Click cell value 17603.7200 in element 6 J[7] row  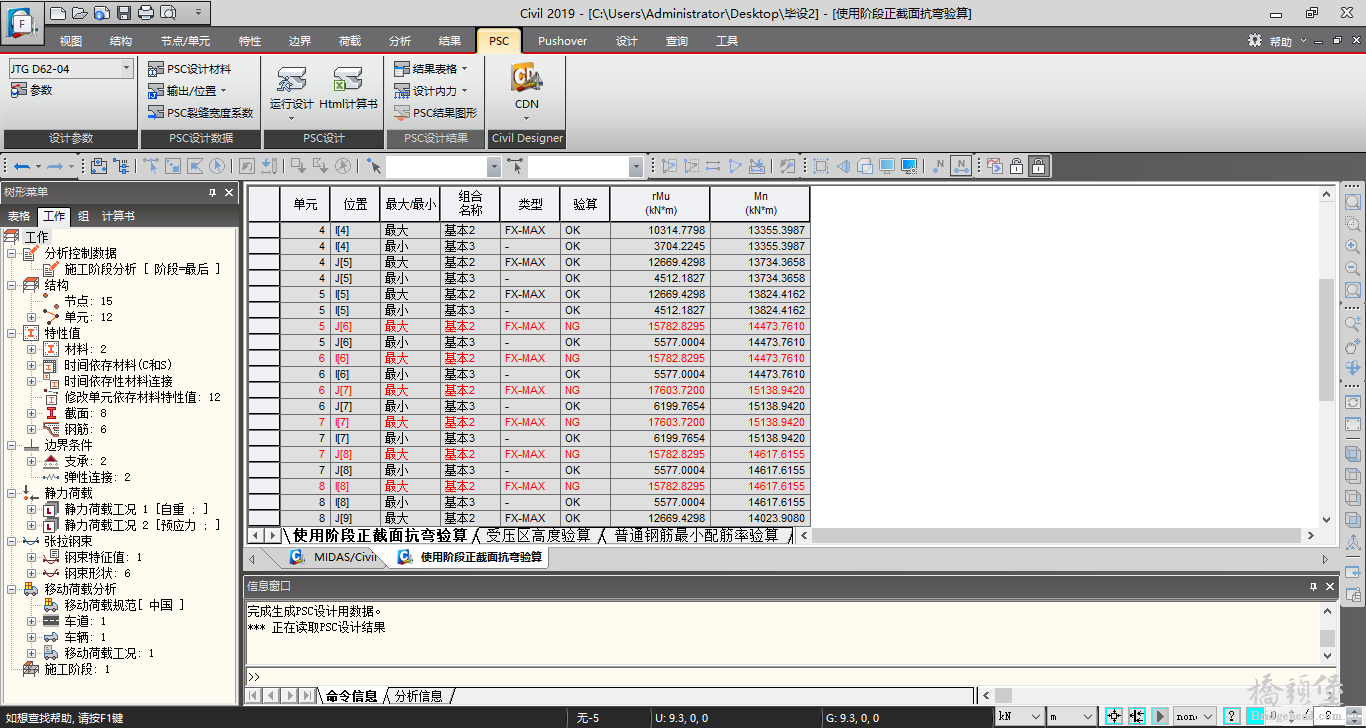[x=660, y=390]
